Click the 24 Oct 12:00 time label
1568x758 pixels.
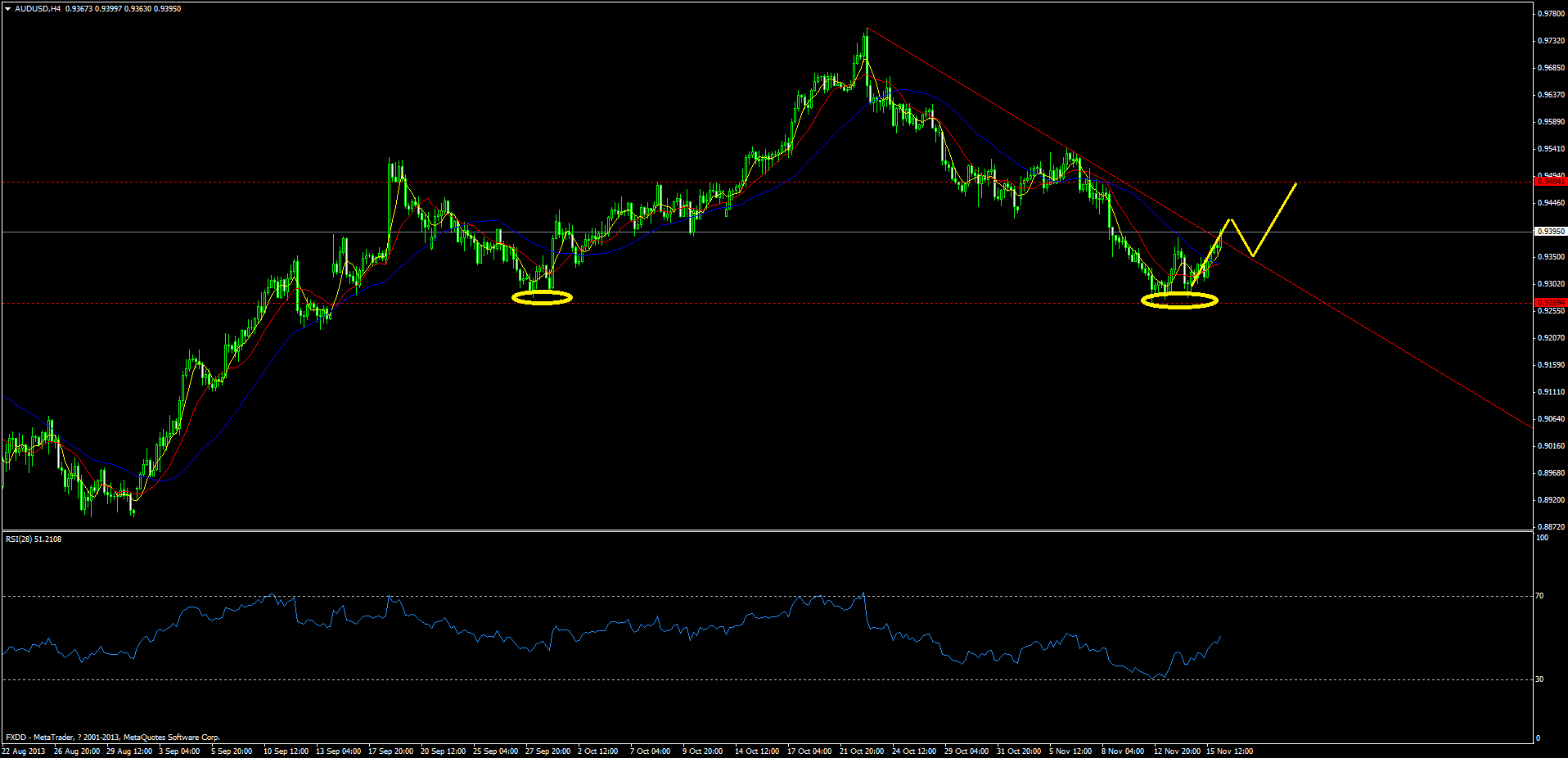point(915,751)
